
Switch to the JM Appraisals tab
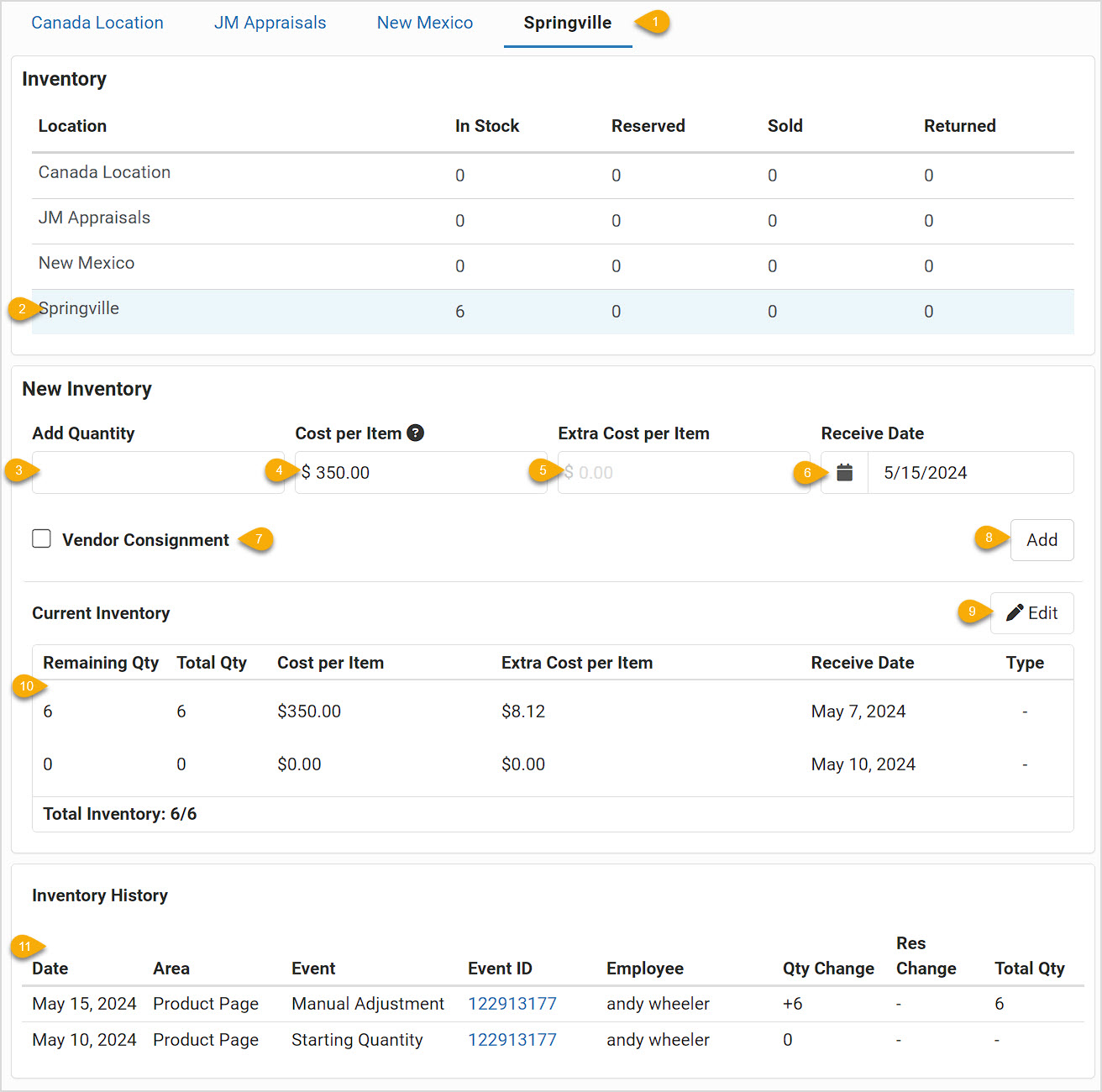(270, 23)
